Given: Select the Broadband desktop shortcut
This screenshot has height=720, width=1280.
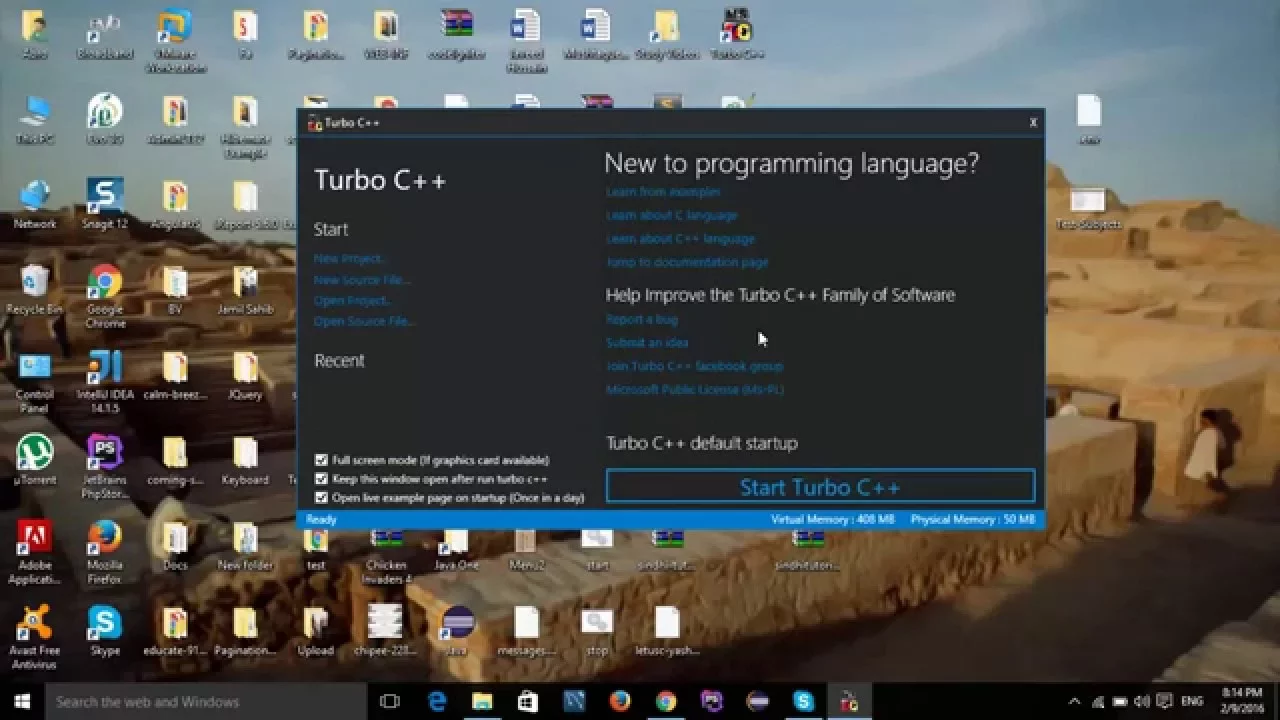Looking at the screenshot, I should point(105,35).
